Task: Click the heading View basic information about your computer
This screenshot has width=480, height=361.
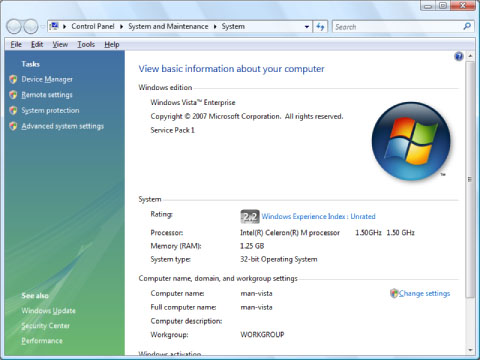Action: click(x=231, y=69)
